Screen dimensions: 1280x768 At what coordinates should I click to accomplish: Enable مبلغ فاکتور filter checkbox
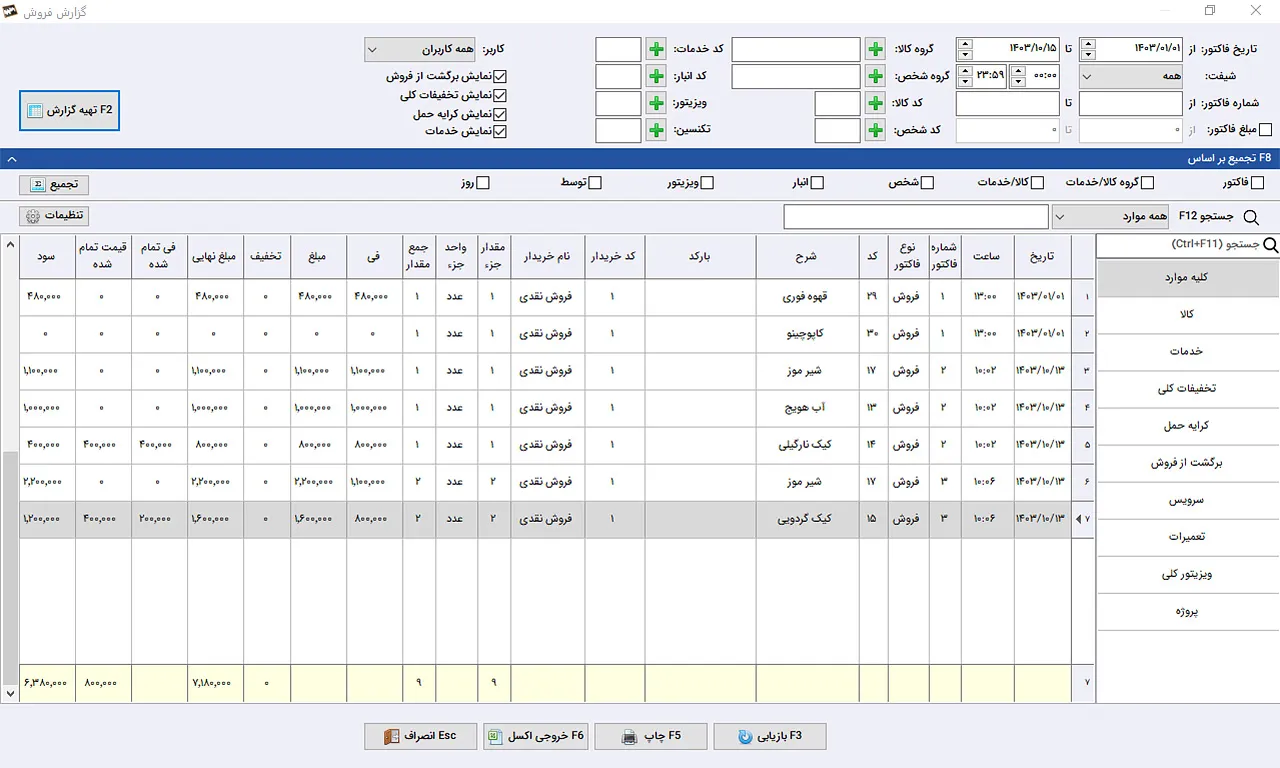pyautogui.click(x=1266, y=130)
